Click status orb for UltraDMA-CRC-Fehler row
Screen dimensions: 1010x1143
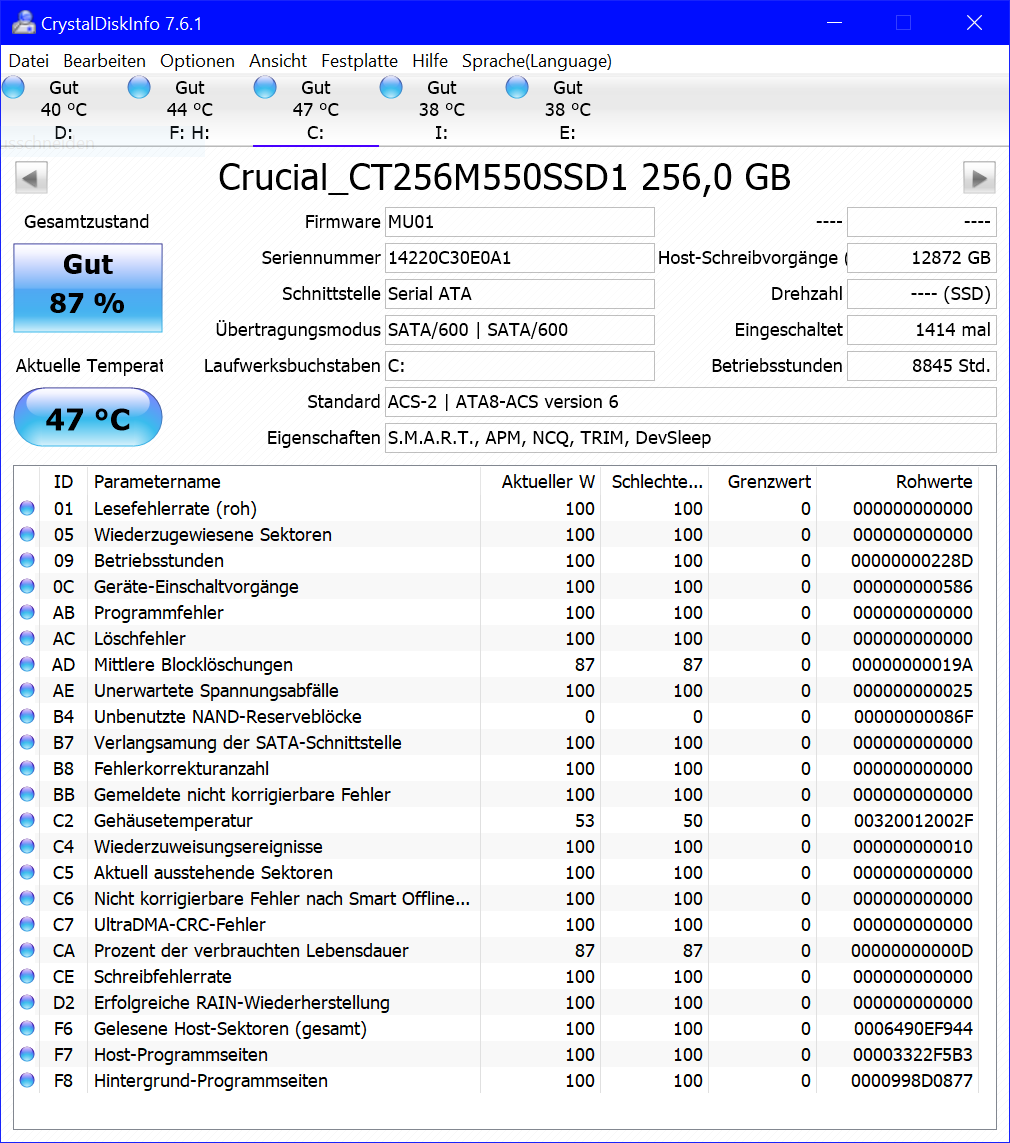[27, 924]
